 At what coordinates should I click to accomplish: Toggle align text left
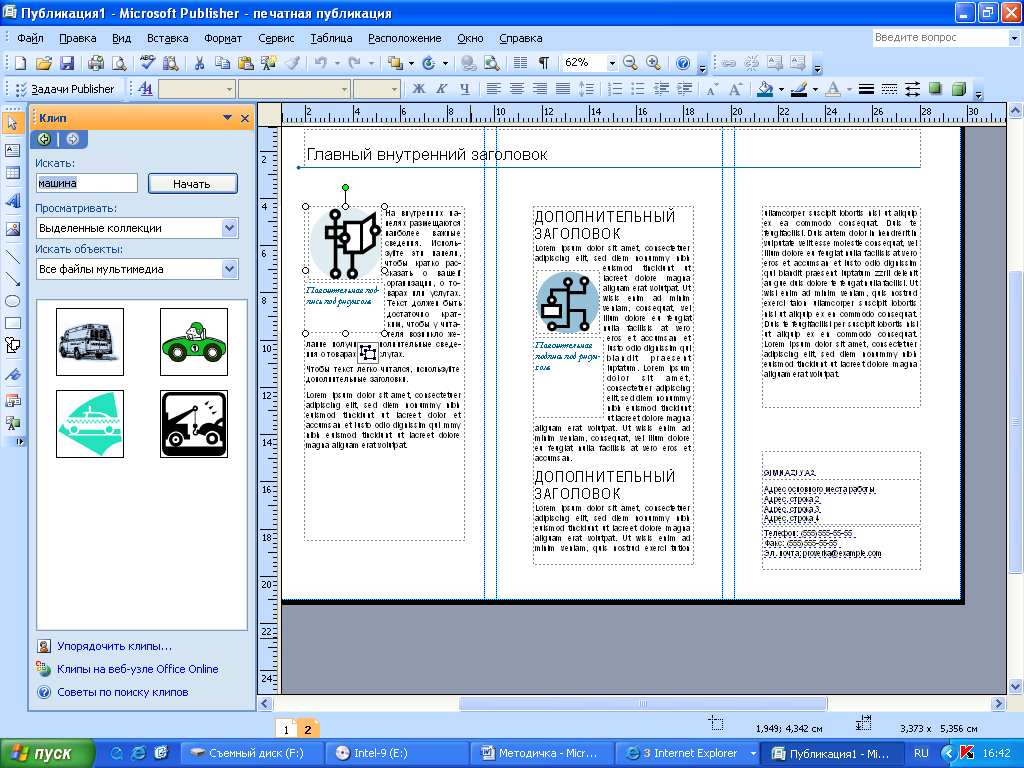[x=494, y=89]
